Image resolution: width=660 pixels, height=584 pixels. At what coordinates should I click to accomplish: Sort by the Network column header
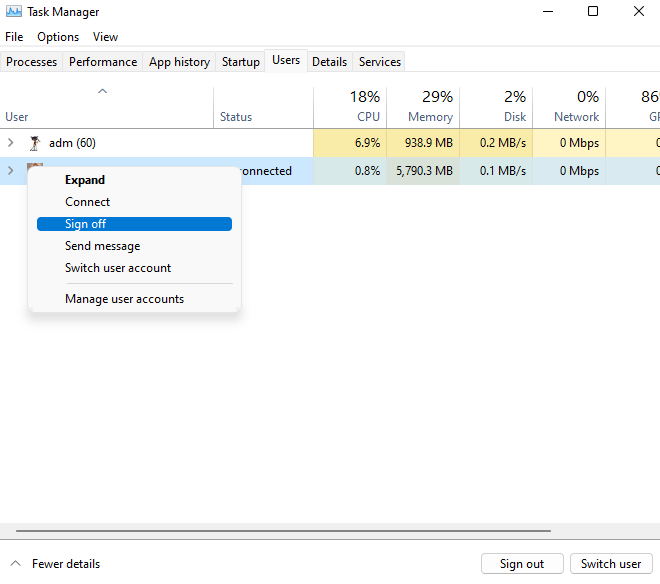569,107
